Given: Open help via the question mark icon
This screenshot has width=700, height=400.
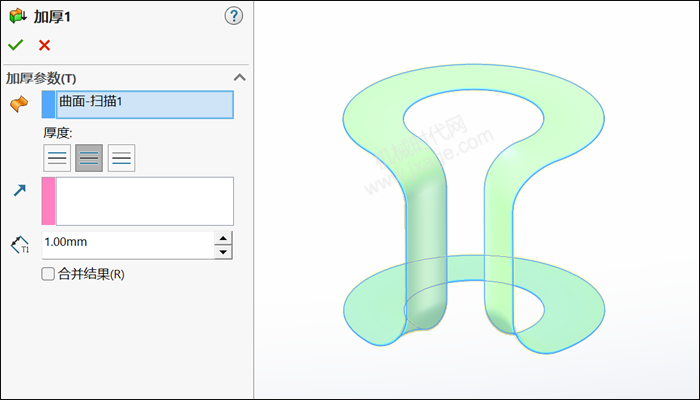Looking at the screenshot, I should point(234,15).
